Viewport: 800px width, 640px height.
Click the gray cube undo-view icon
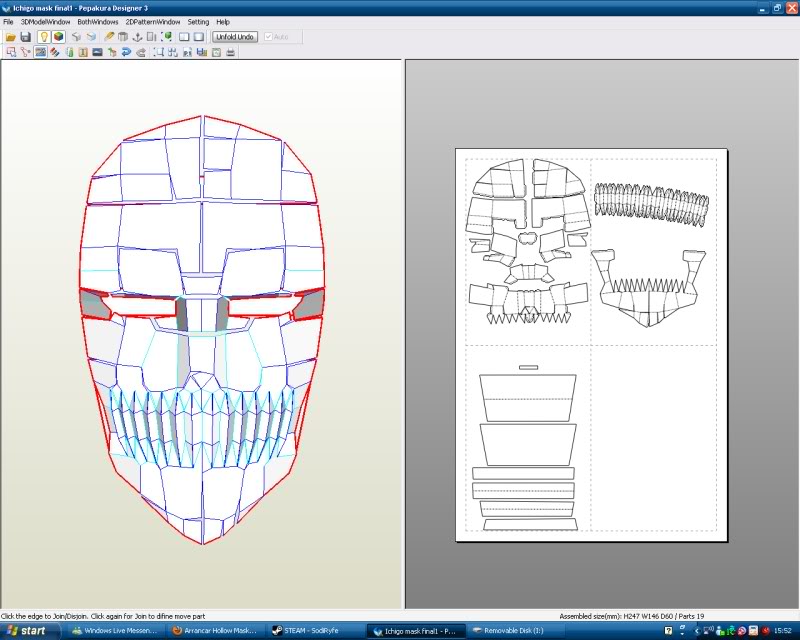(76, 37)
